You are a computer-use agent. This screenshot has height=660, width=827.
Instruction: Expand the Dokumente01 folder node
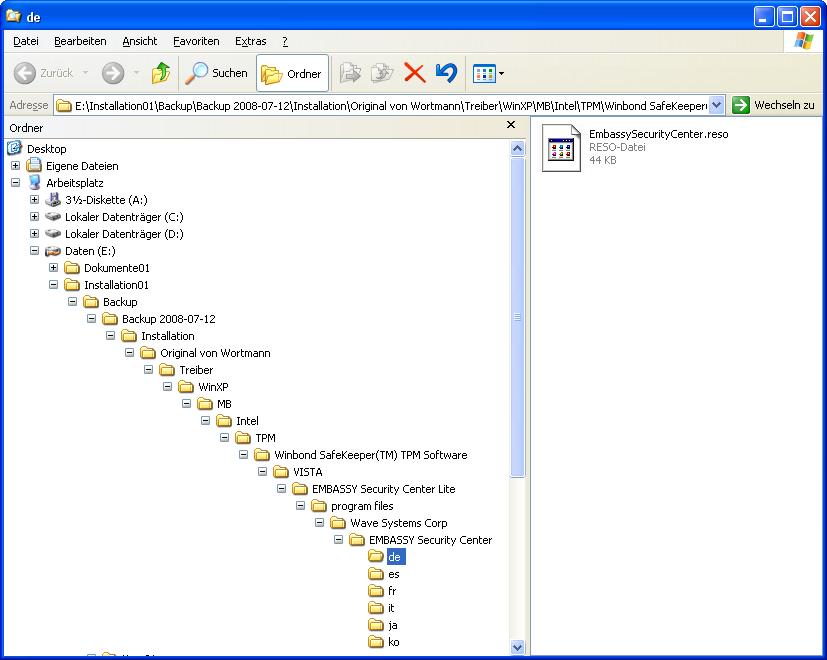coord(53,267)
